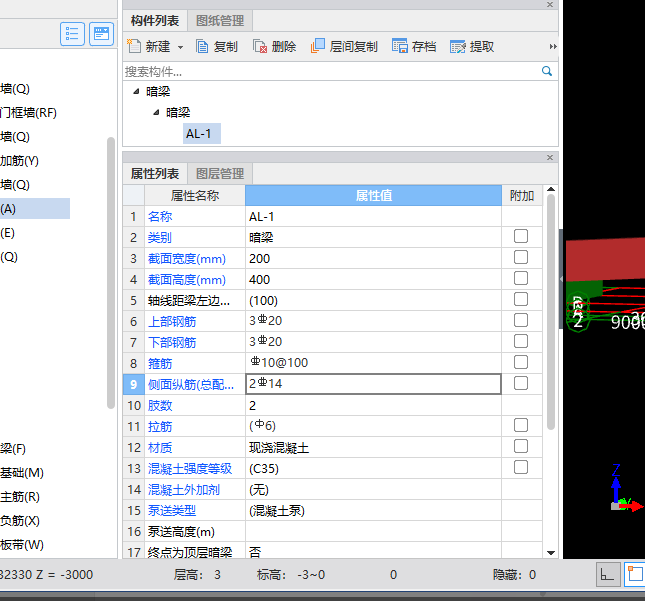Click the panel view icon beside list view
Screen dimensions: 645x601
[x=101, y=34]
